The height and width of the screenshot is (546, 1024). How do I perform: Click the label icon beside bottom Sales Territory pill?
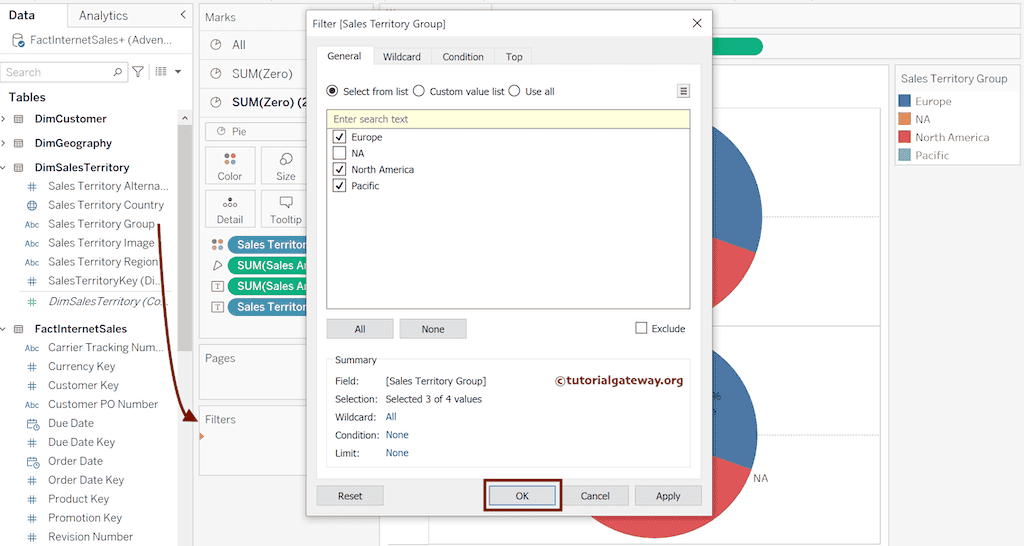pyautogui.click(x=217, y=307)
